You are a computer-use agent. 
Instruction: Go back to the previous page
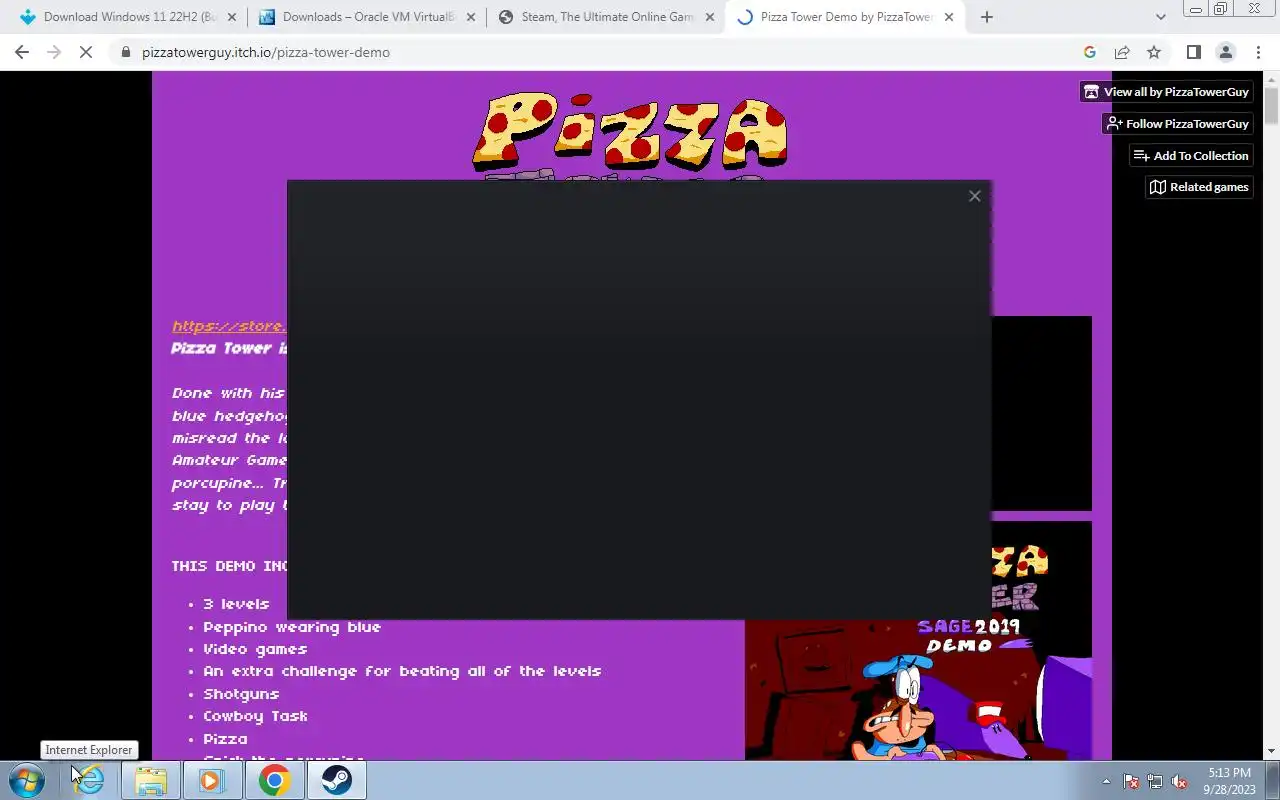coord(22,52)
